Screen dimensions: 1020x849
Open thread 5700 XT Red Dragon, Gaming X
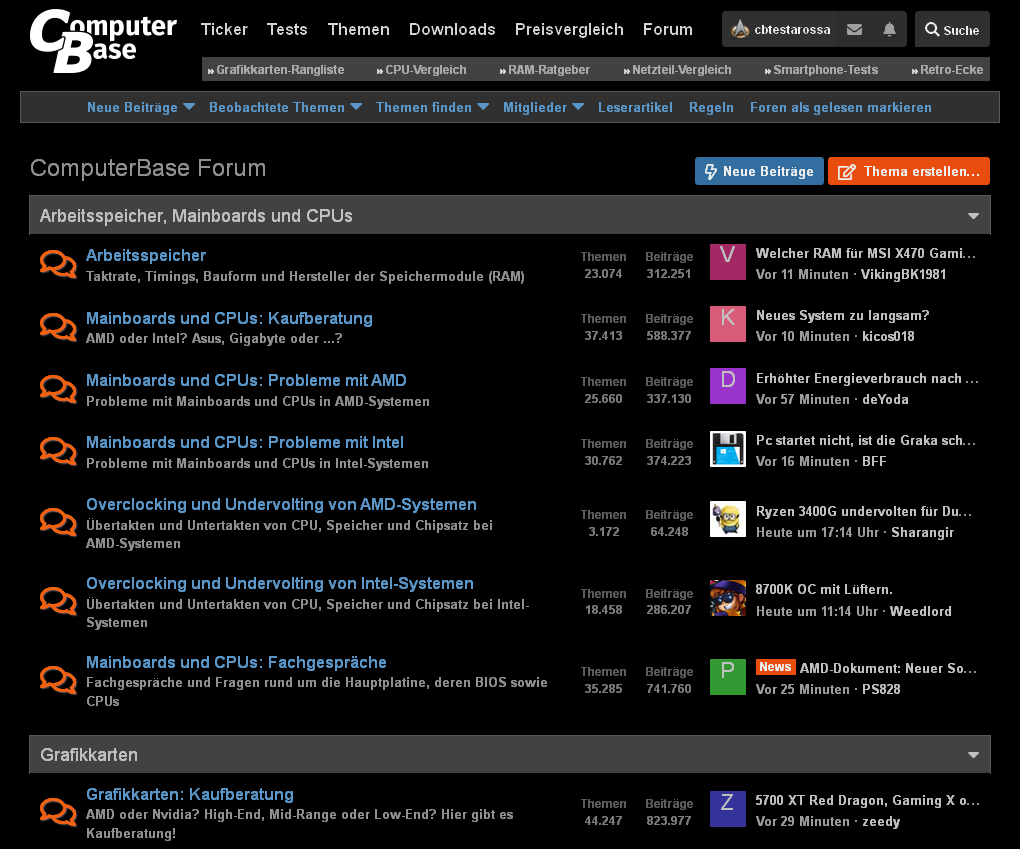point(867,800)
